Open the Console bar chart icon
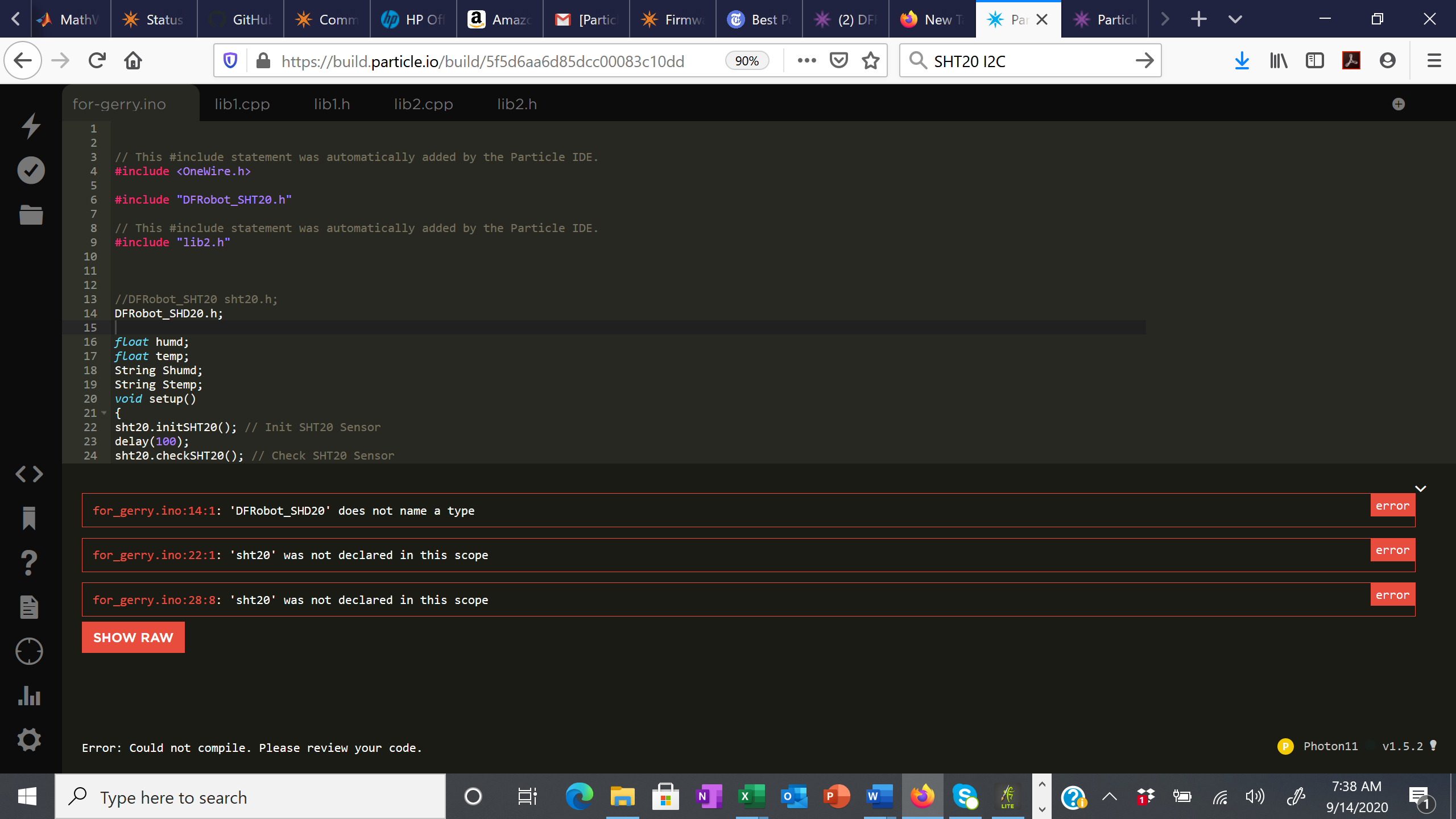Viewport: 1456px width, 819px height. tap(30, 696)
